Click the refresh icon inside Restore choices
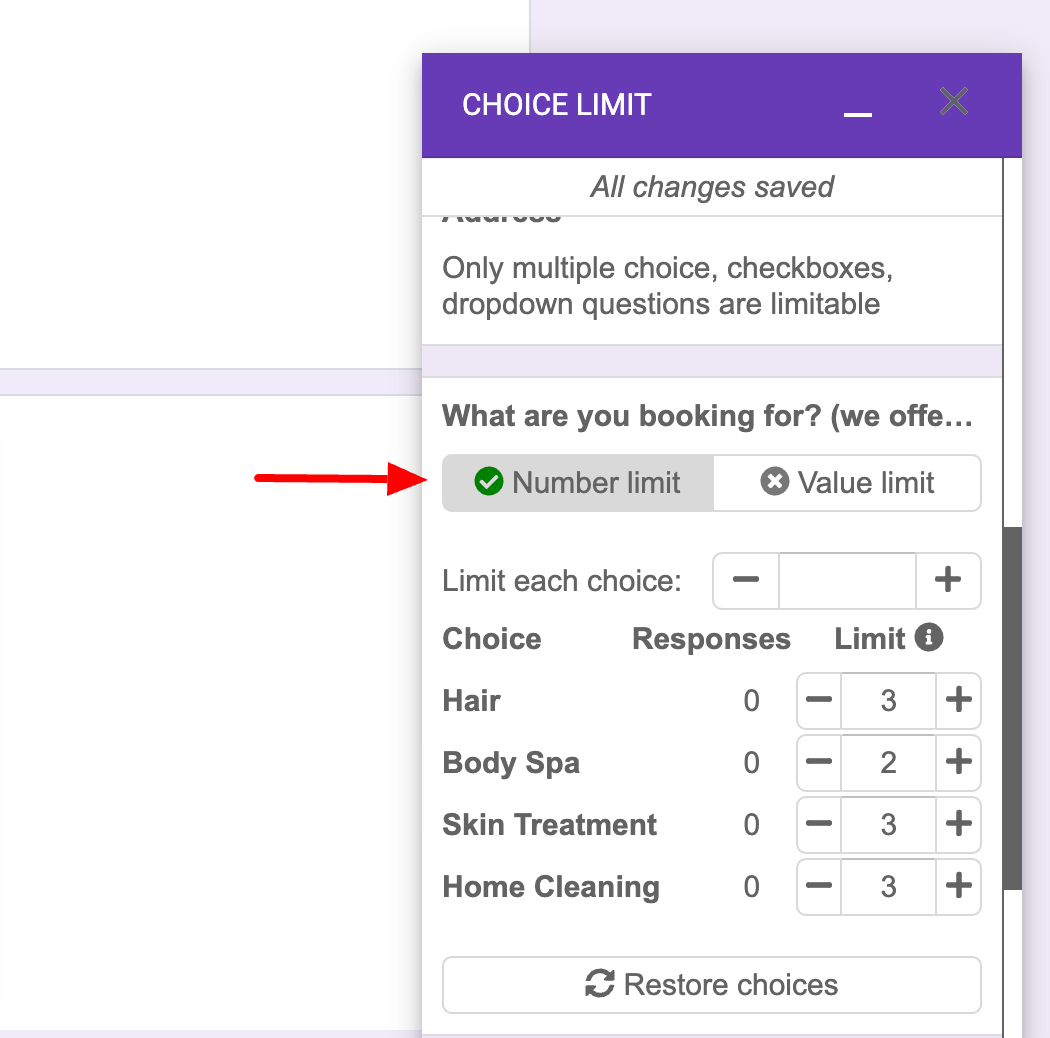 (x=597, y=984)
